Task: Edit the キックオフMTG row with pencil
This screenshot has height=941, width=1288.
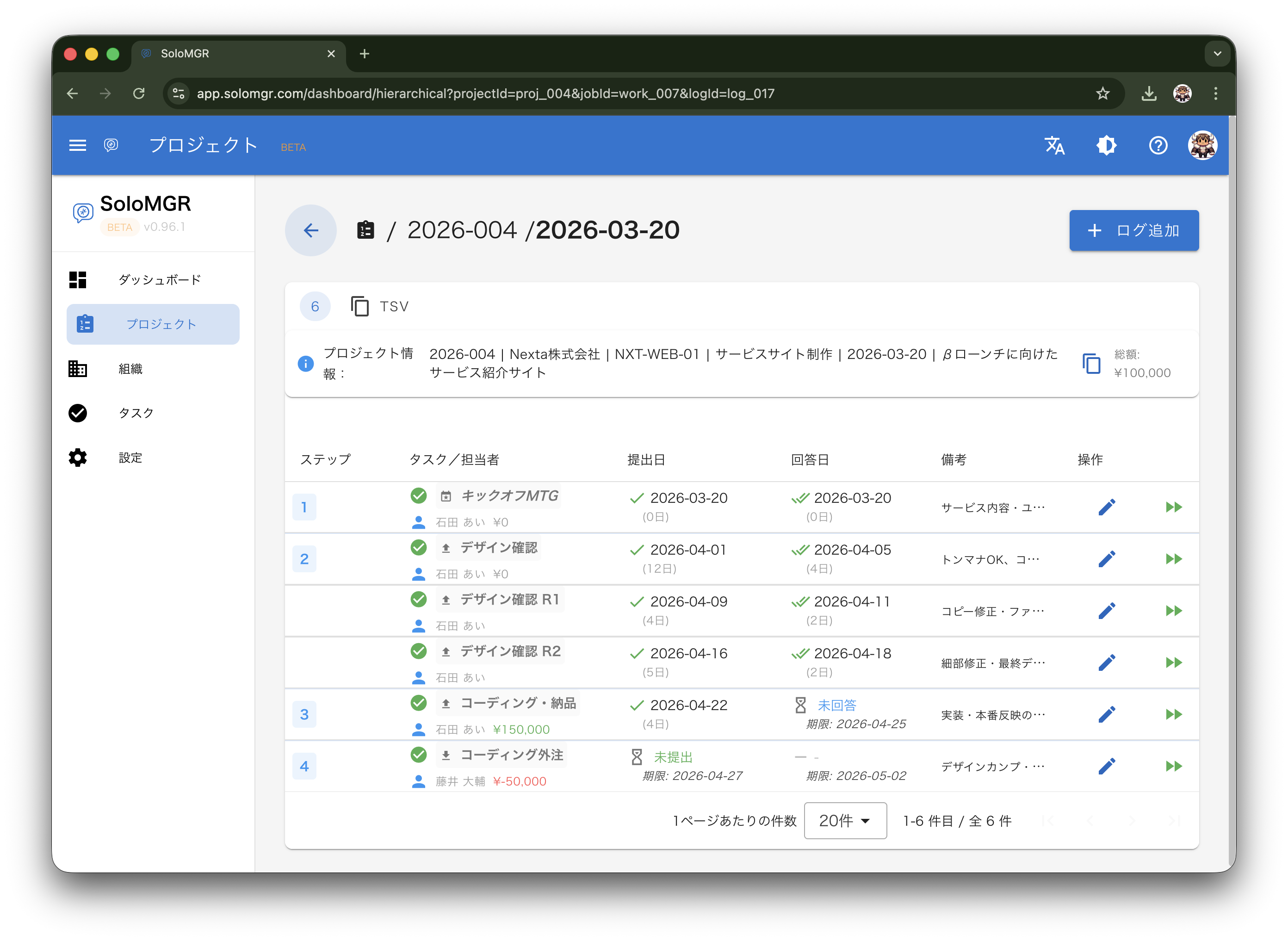Action: [x=1106, y=507]
